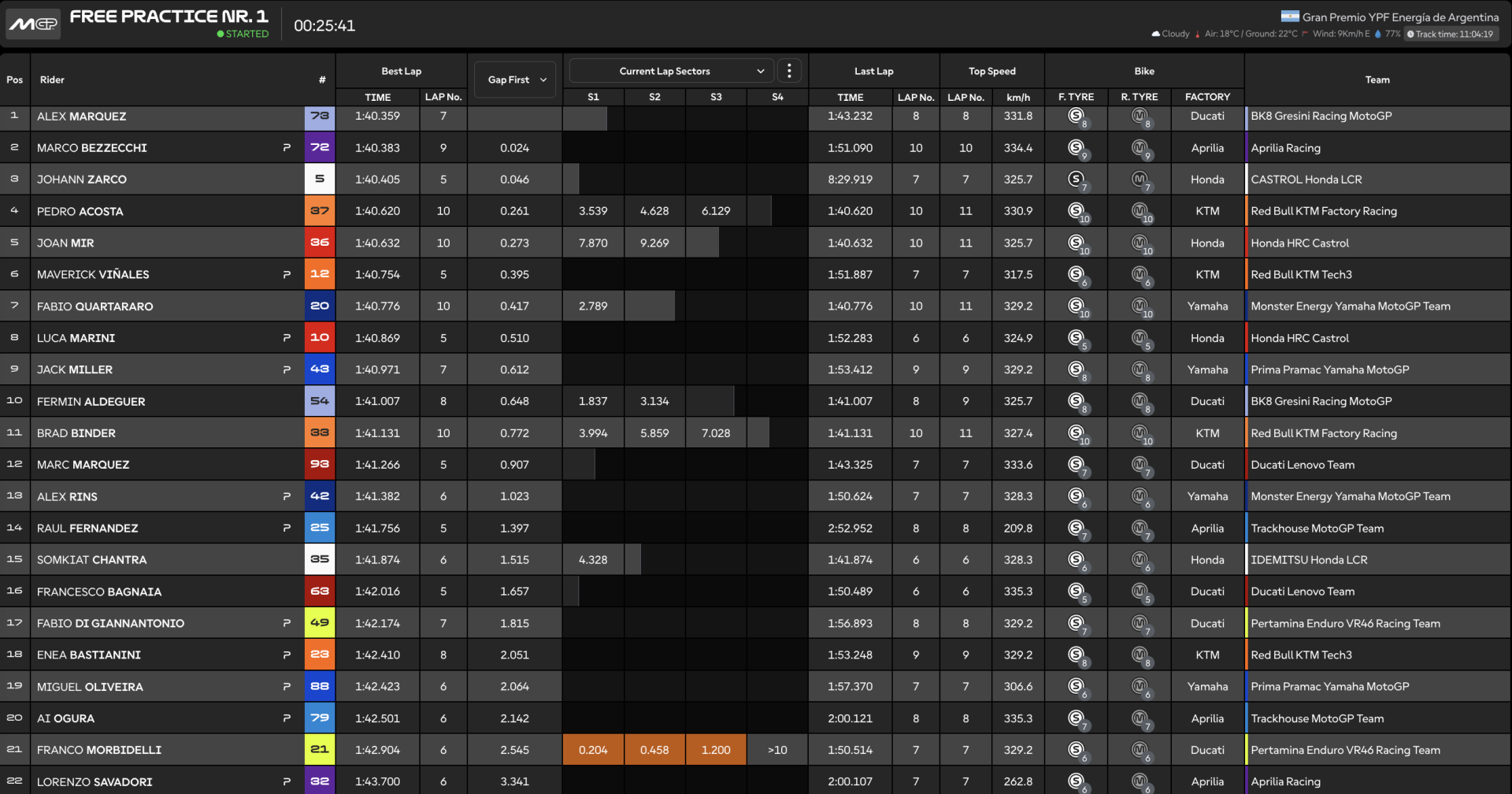Click Alex Marquez front tyre icon
This screenshot has width=1512, height=794.
1077,117
